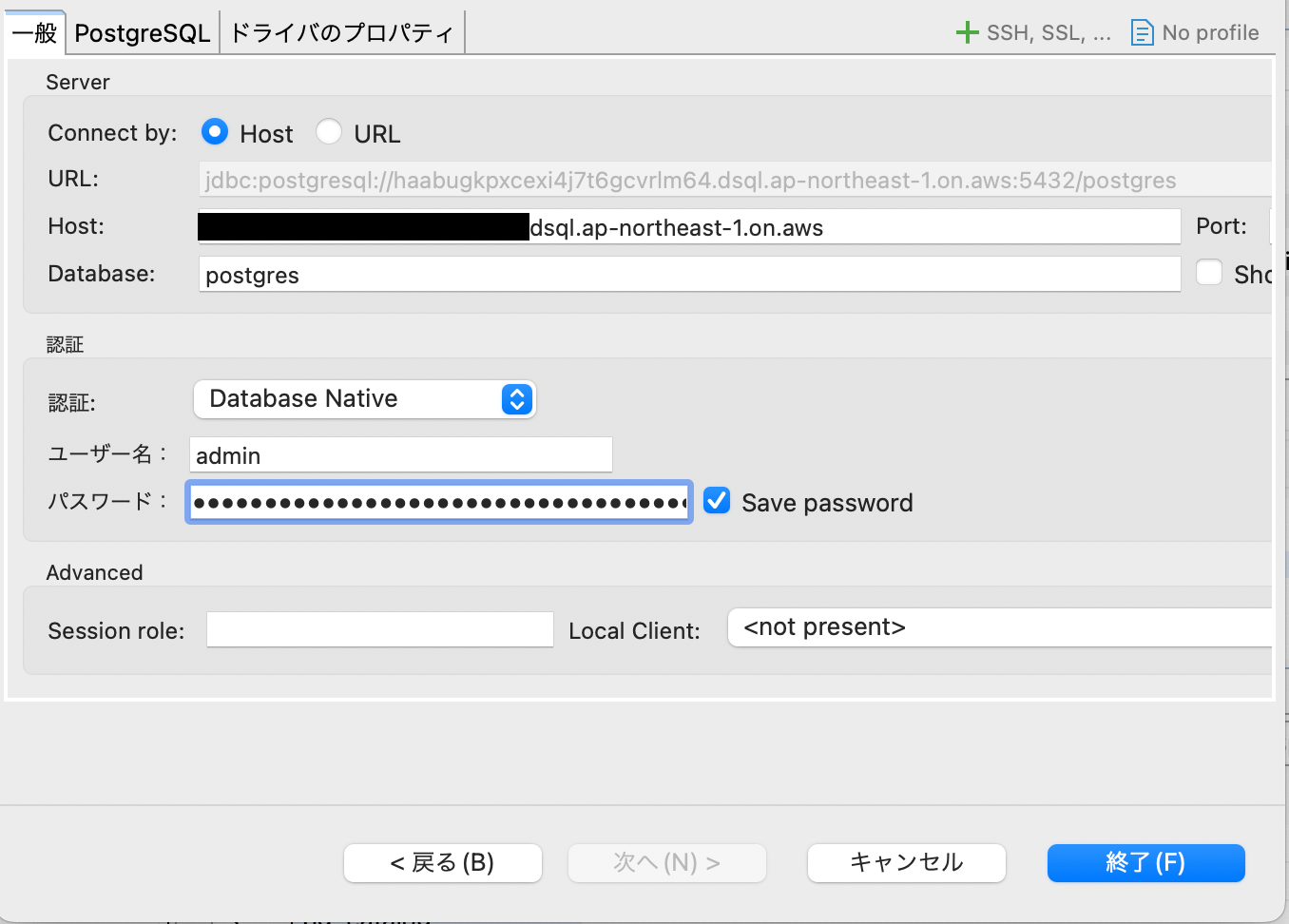Open the Database Native authentication dropdown
This screenshot has height=924, width=1289.
point(365,399)
